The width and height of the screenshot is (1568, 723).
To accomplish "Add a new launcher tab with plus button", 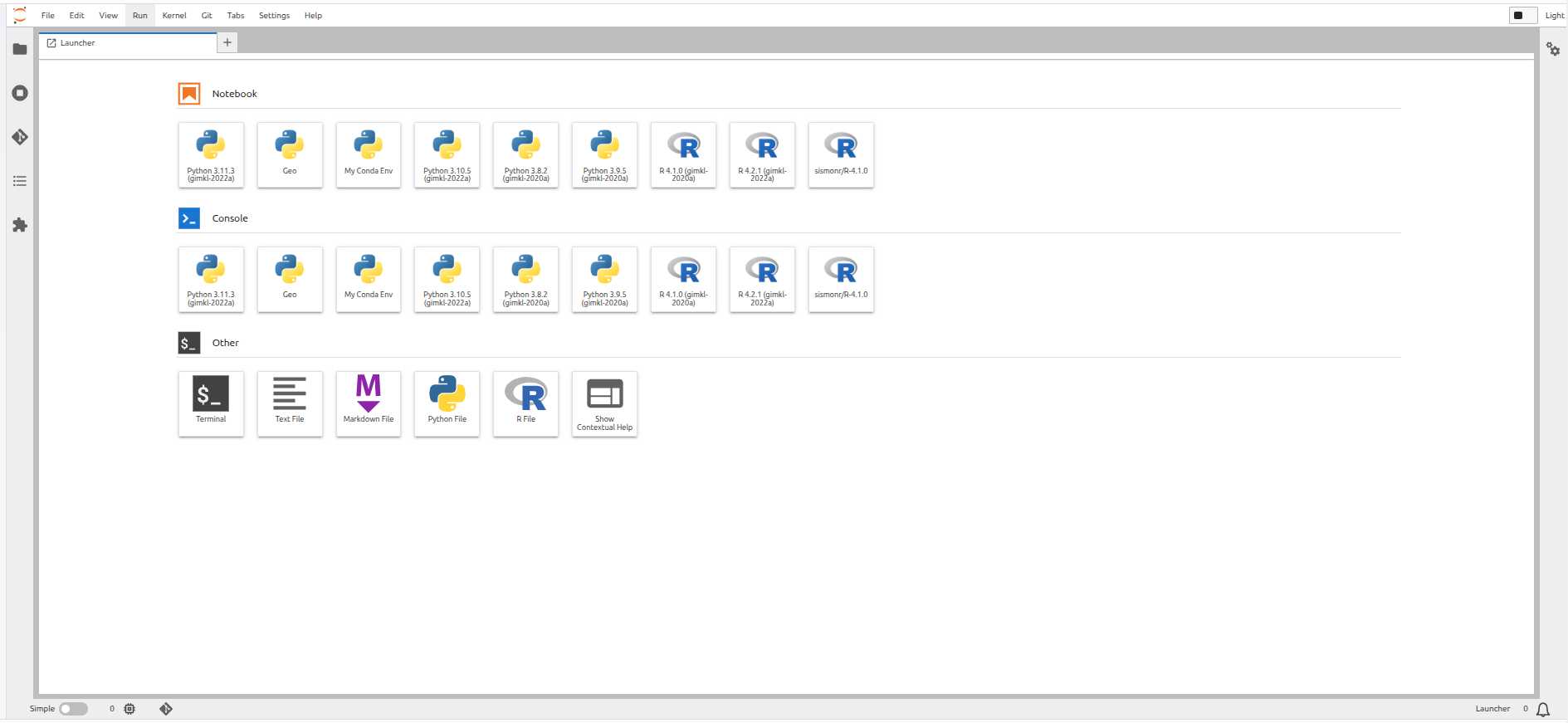I will pyautogui.click(x=227, y=42).
